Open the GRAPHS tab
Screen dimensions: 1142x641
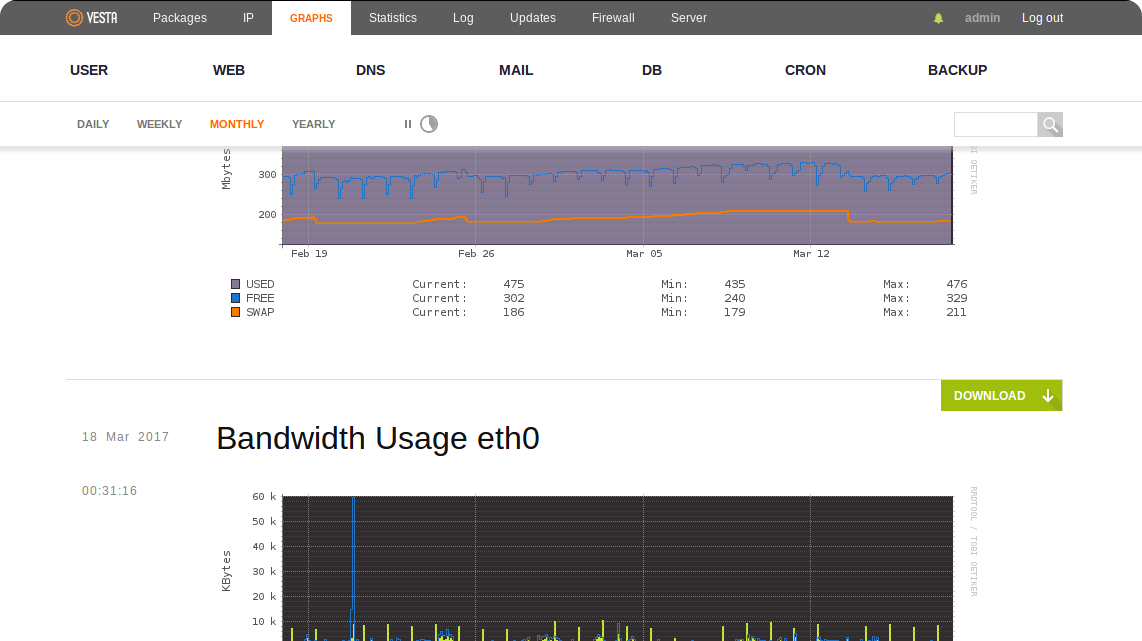click(311, 17)
